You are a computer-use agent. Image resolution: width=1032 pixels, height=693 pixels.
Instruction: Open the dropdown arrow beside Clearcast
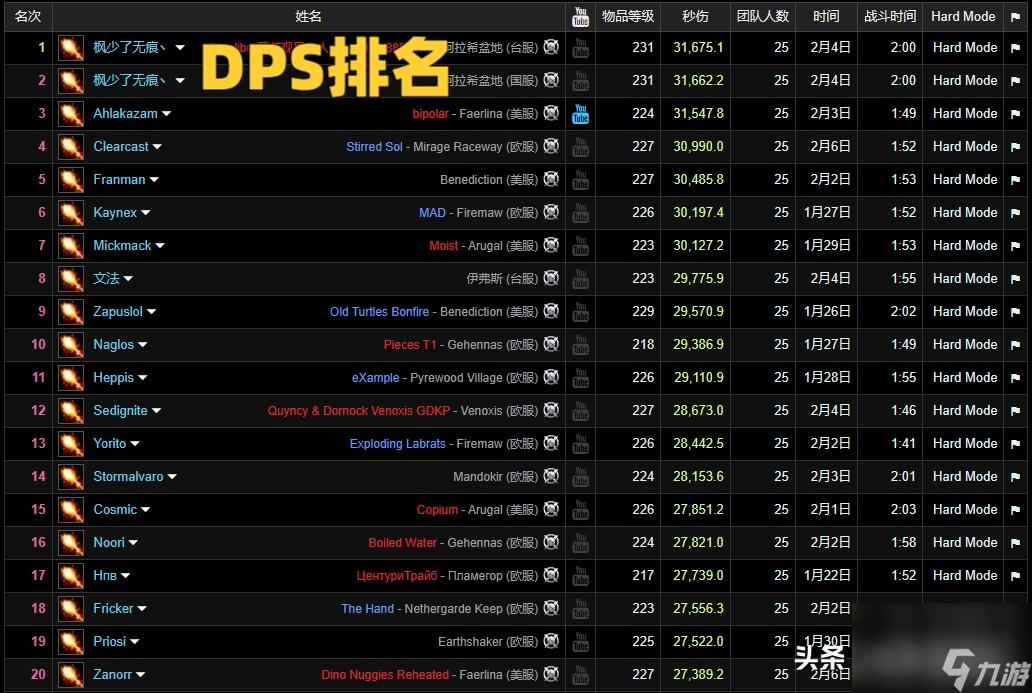coord(157,147)
